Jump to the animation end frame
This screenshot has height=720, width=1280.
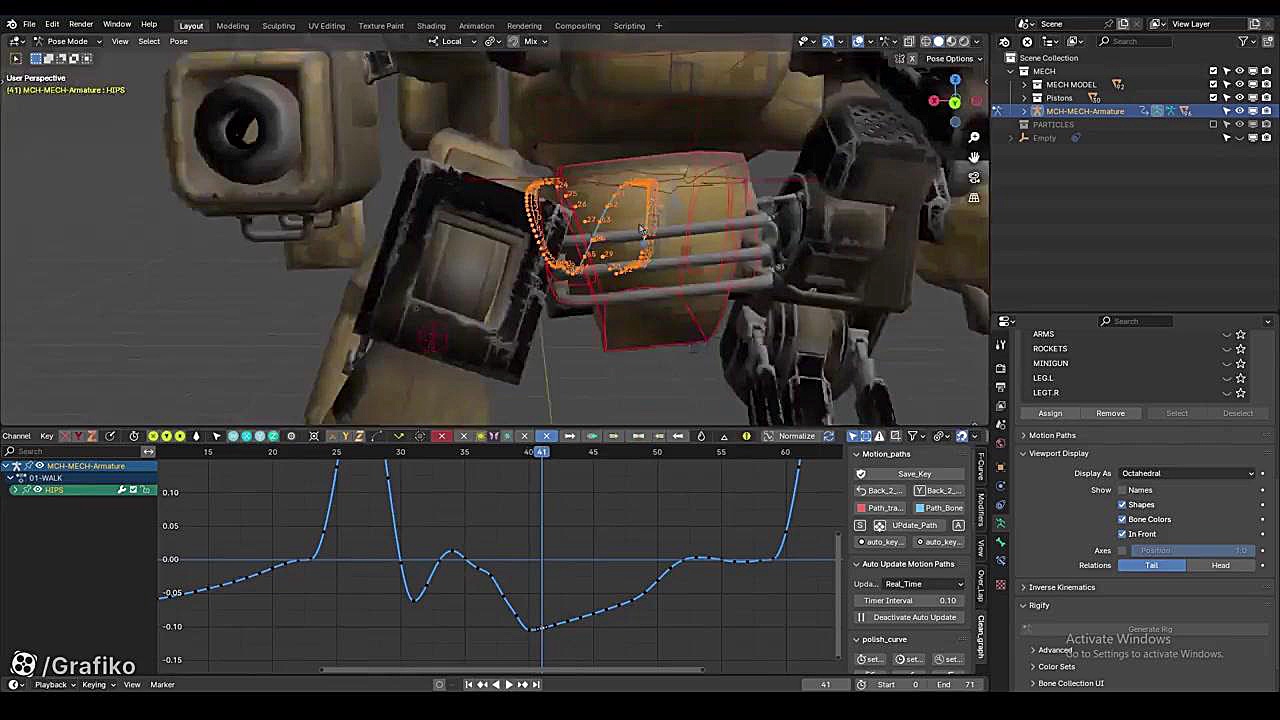click(x=536, y=685)
